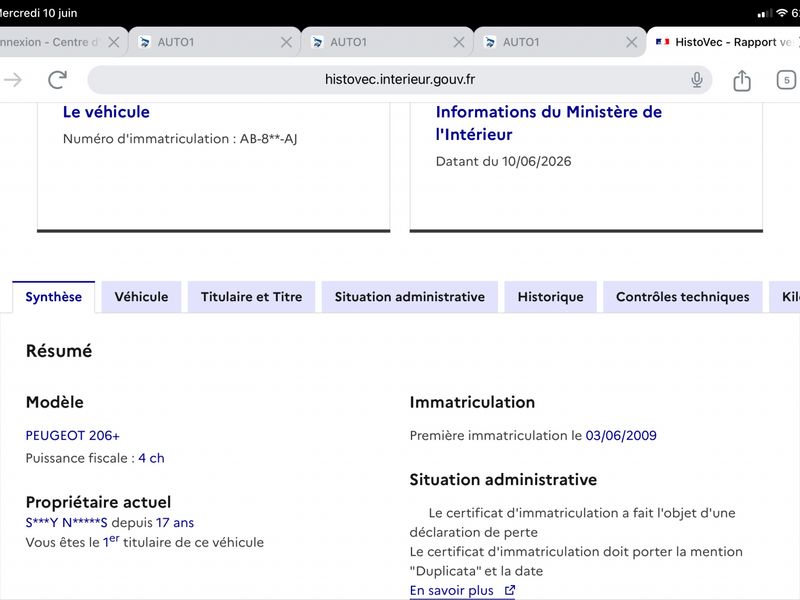Click the Wi-Fi status icon

(x=782, y=13)
